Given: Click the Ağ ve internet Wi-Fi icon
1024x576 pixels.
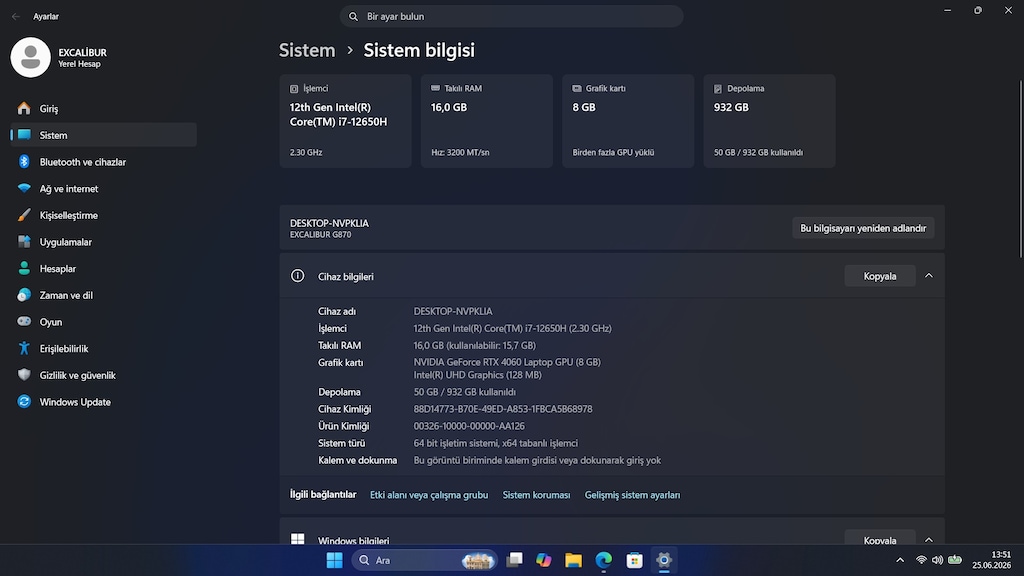Looking at the screenshot, I should click(x=24, y=188).
